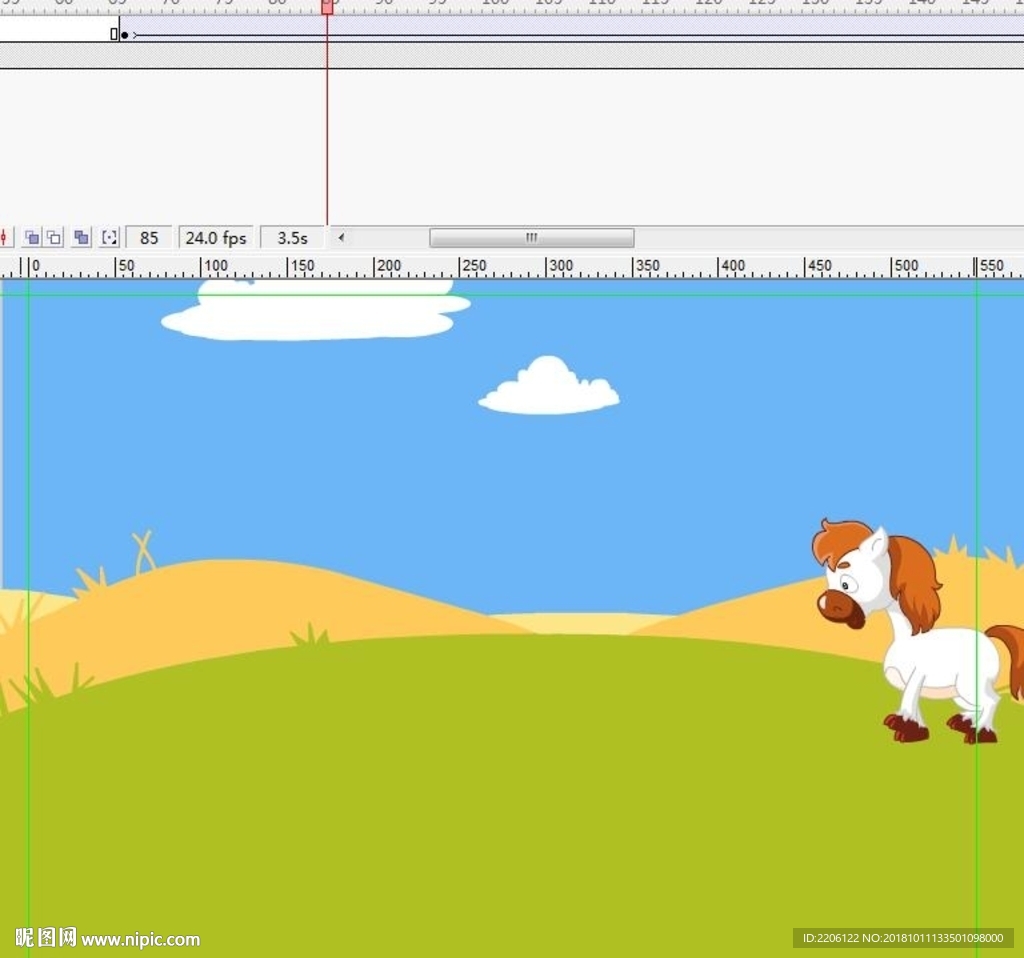Enable Edit Multiple Frames

(x=82, y=238)
